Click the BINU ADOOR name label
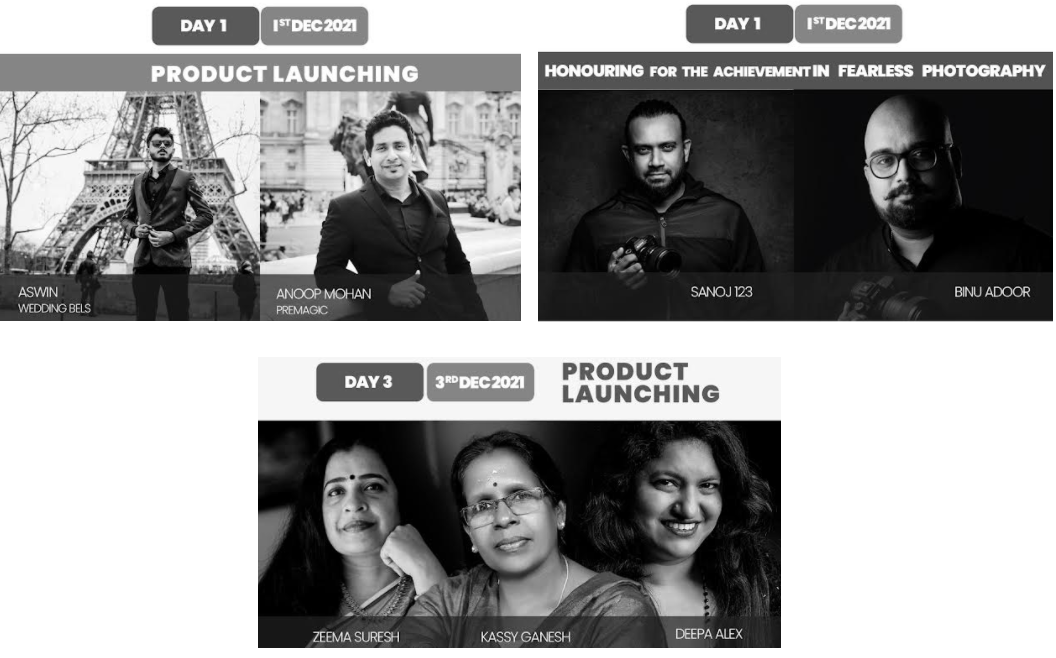 coord(992,292)
